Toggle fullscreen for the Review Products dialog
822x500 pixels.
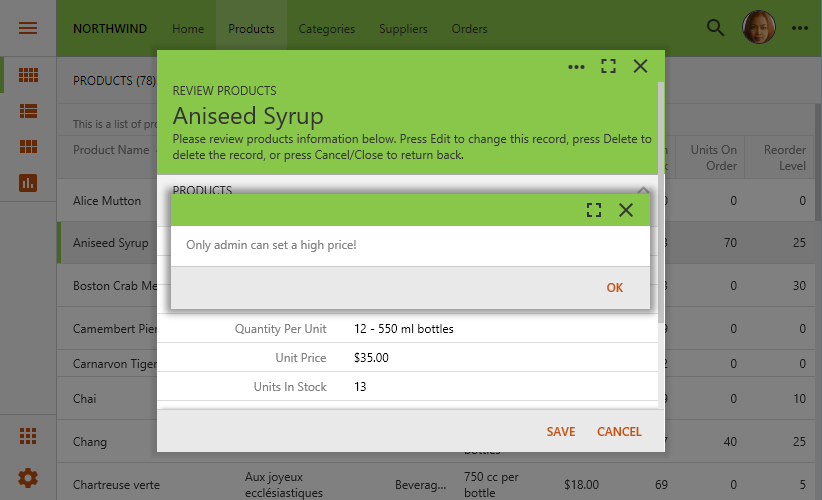pyautogui.click(x=608, y=66)
